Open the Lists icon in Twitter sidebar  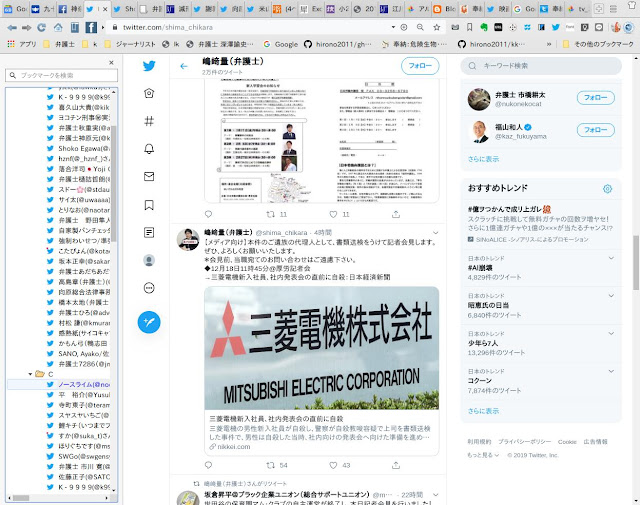(x=149, y=232)
